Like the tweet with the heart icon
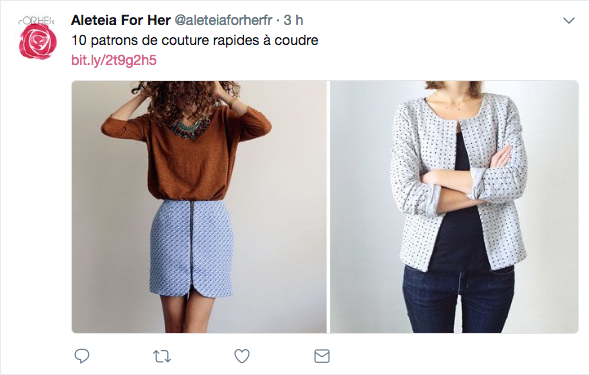This screenshot has width=589, height=375. point(242,356)
